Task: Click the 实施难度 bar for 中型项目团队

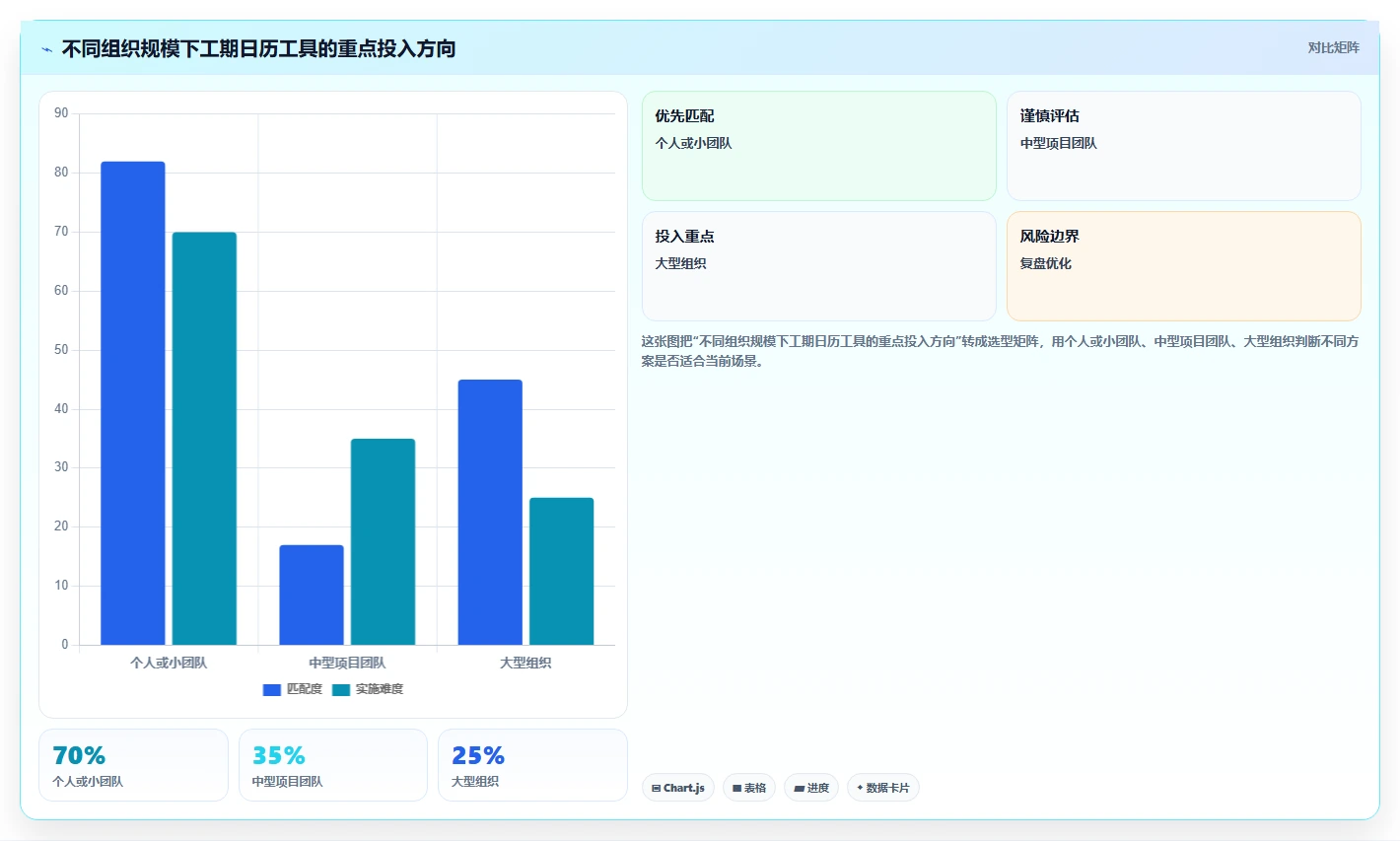Action: (383, 541)
